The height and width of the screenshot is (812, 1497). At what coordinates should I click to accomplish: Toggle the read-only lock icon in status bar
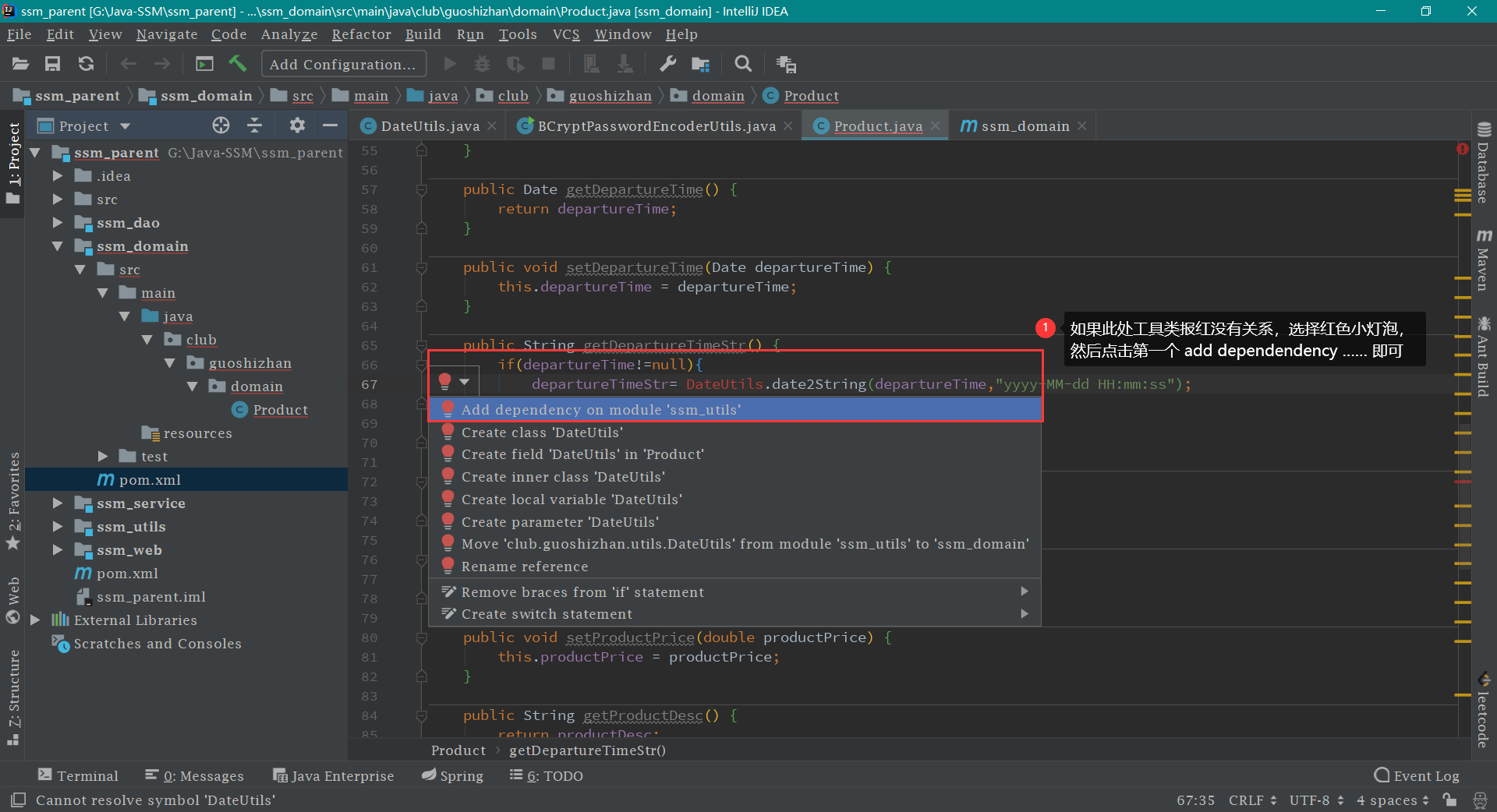pyautogui.click(x=1449, y=800)
